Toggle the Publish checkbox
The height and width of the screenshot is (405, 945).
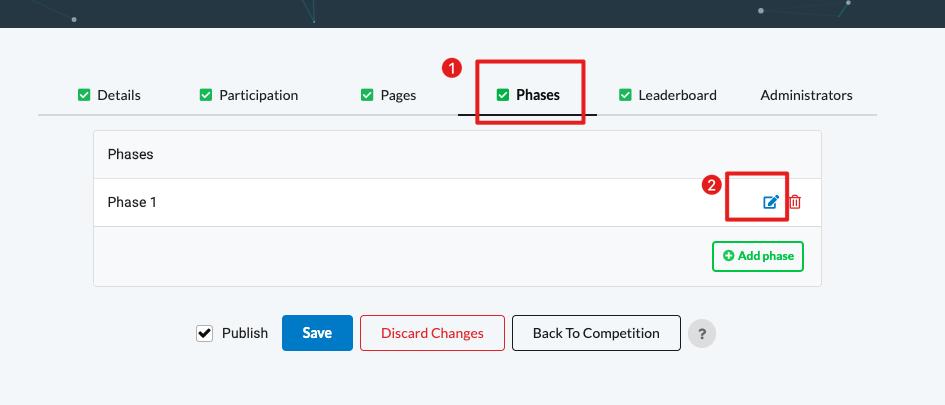point(205,334)
